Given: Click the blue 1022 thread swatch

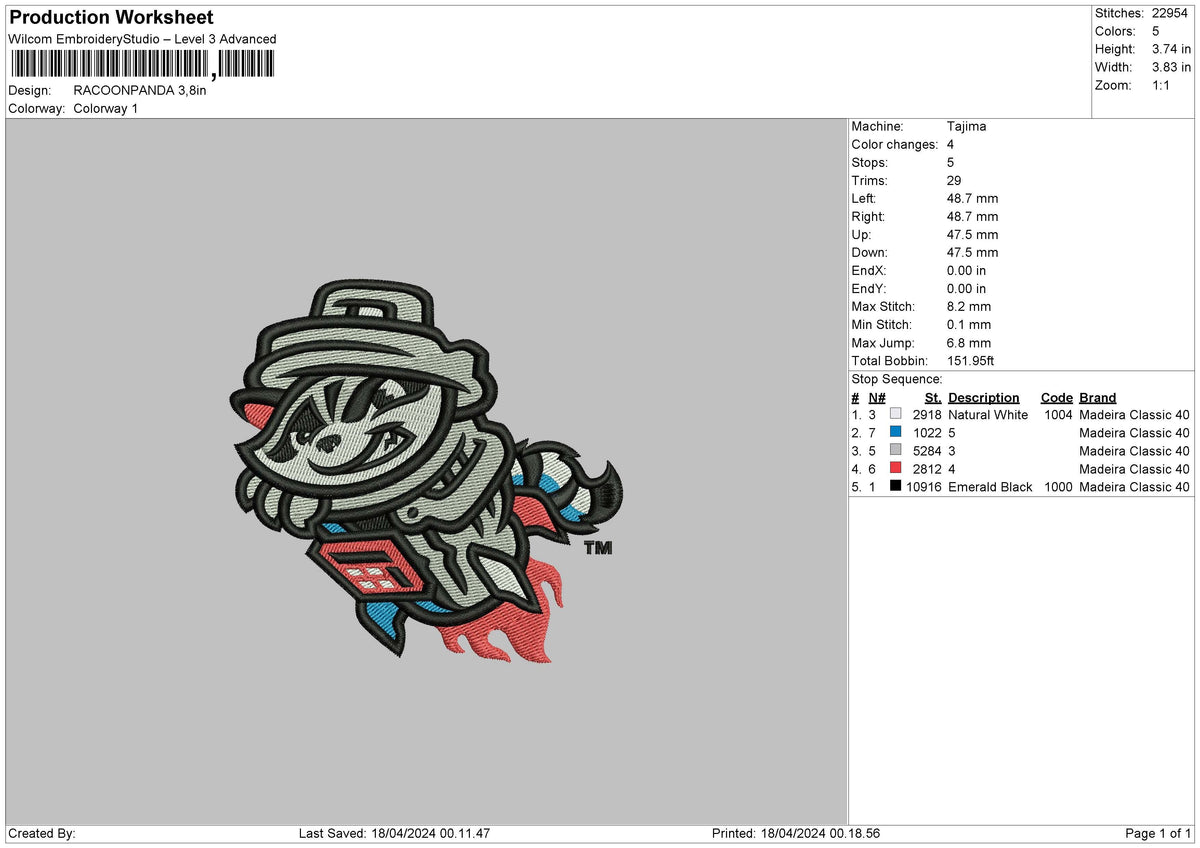Looking at the screenshot, I should (x=895, y=432).
